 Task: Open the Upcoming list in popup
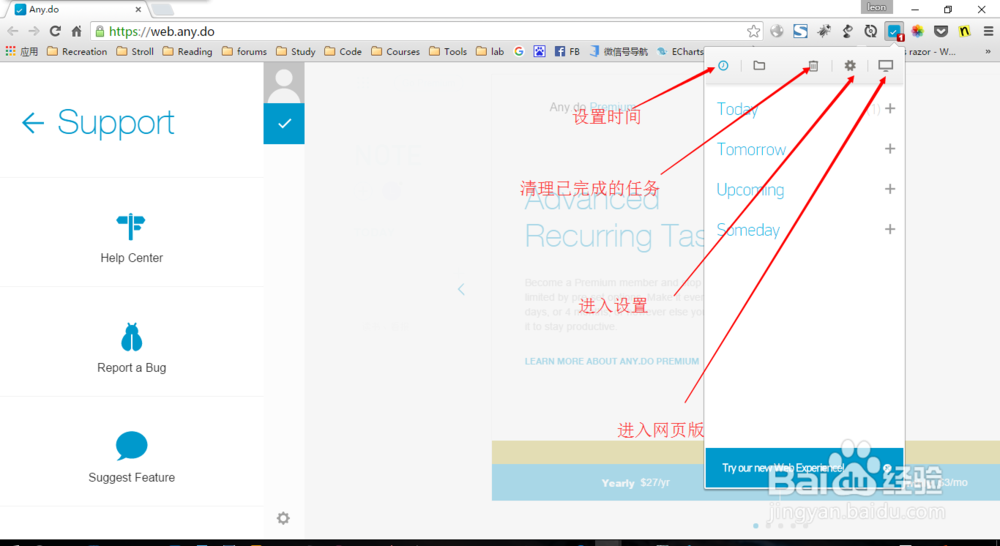[750, 189]
